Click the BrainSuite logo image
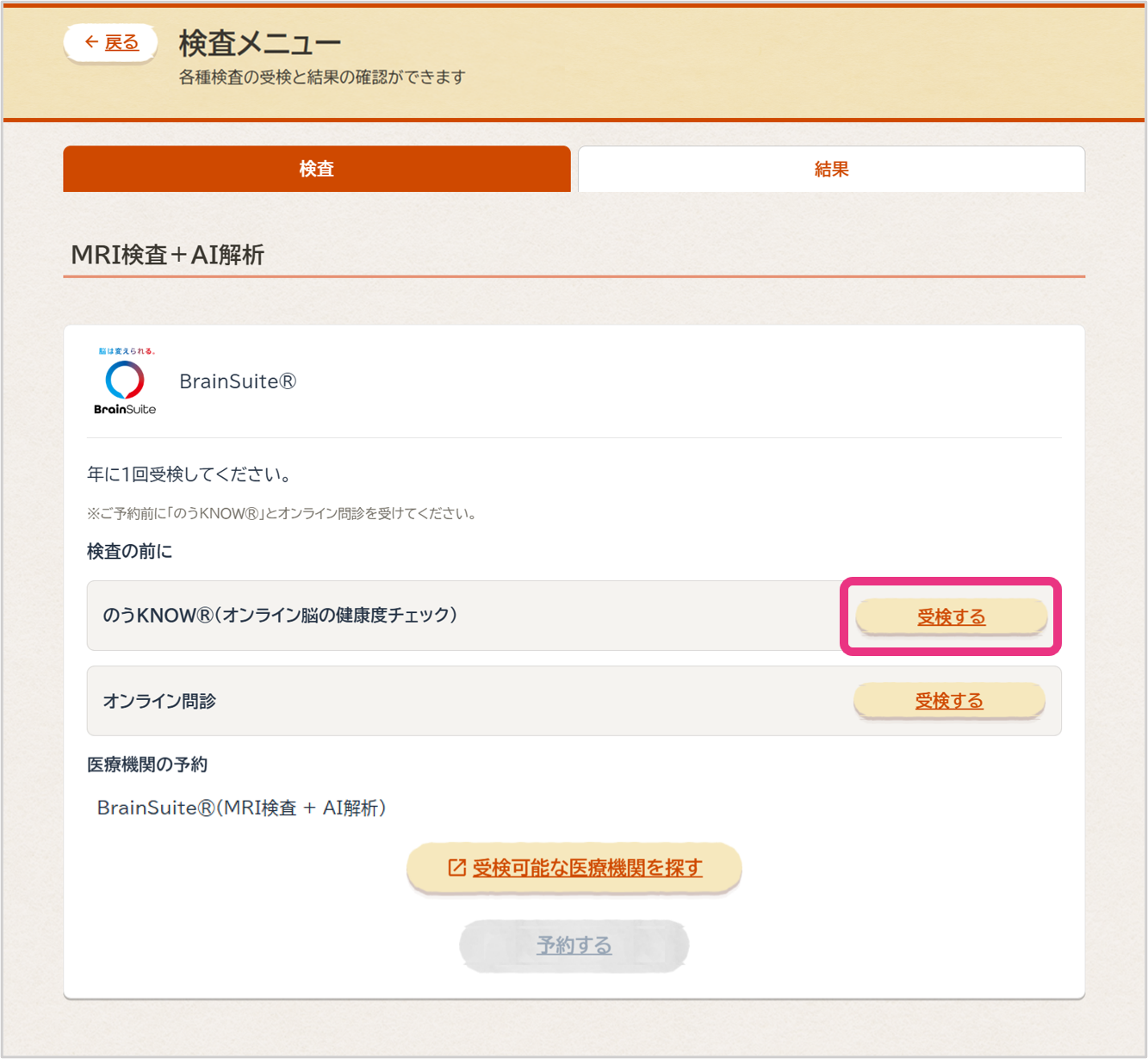Viewport: 1148px width, 1059px height. pyautogui.click(x=125, y=381)
